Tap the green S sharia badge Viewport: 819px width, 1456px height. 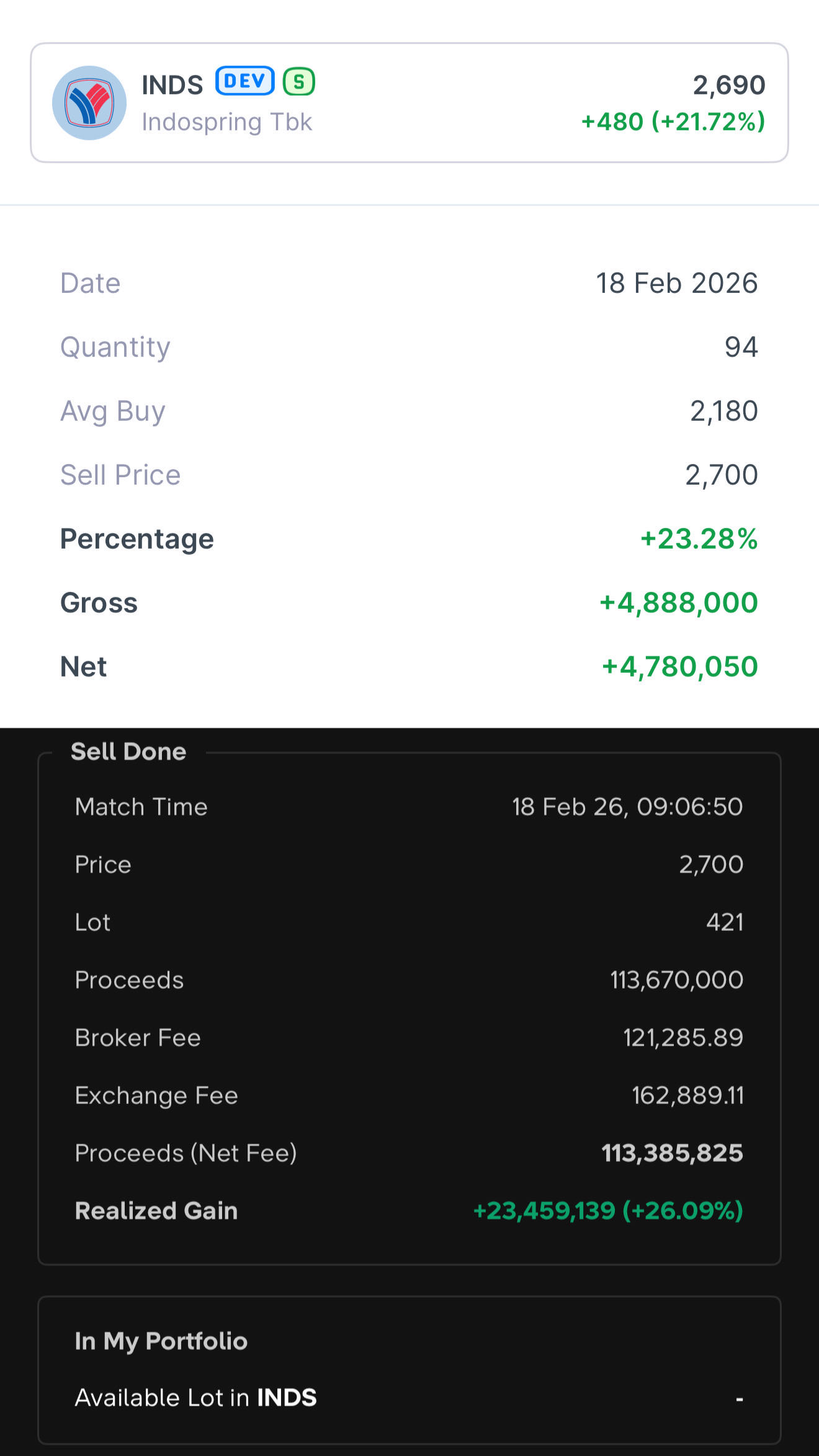click(299, 81)
